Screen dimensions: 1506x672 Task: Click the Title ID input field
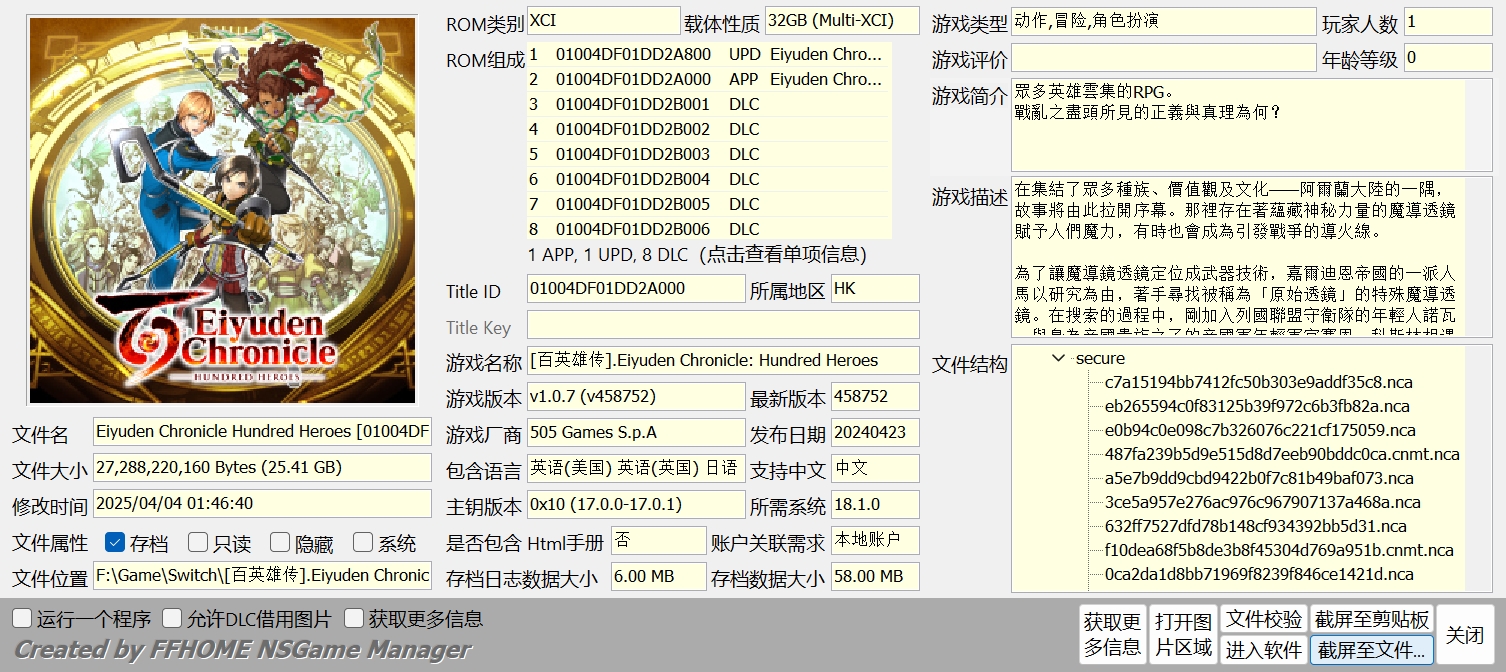[635, 289]
